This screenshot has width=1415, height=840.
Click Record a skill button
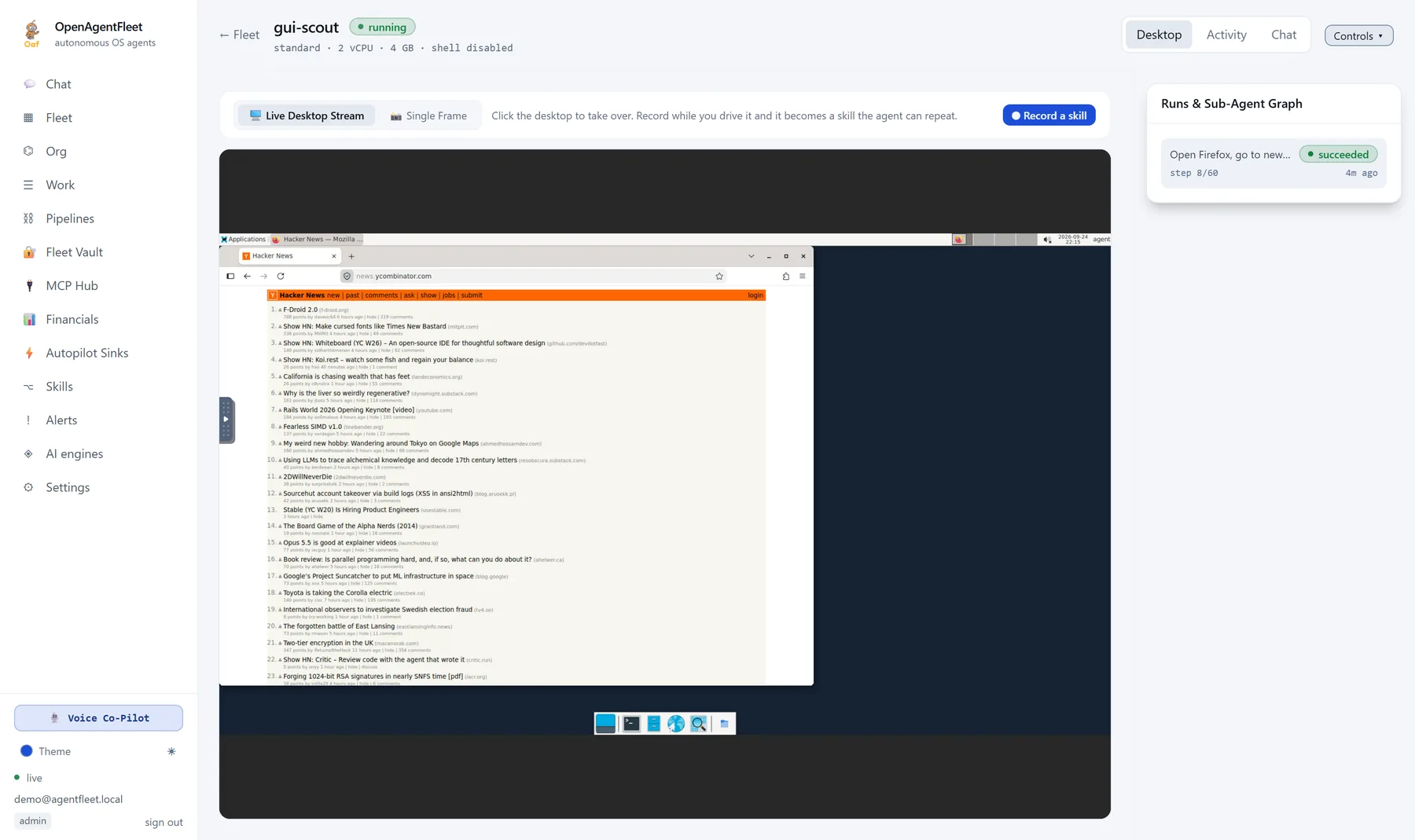[x=1049, y=116]
